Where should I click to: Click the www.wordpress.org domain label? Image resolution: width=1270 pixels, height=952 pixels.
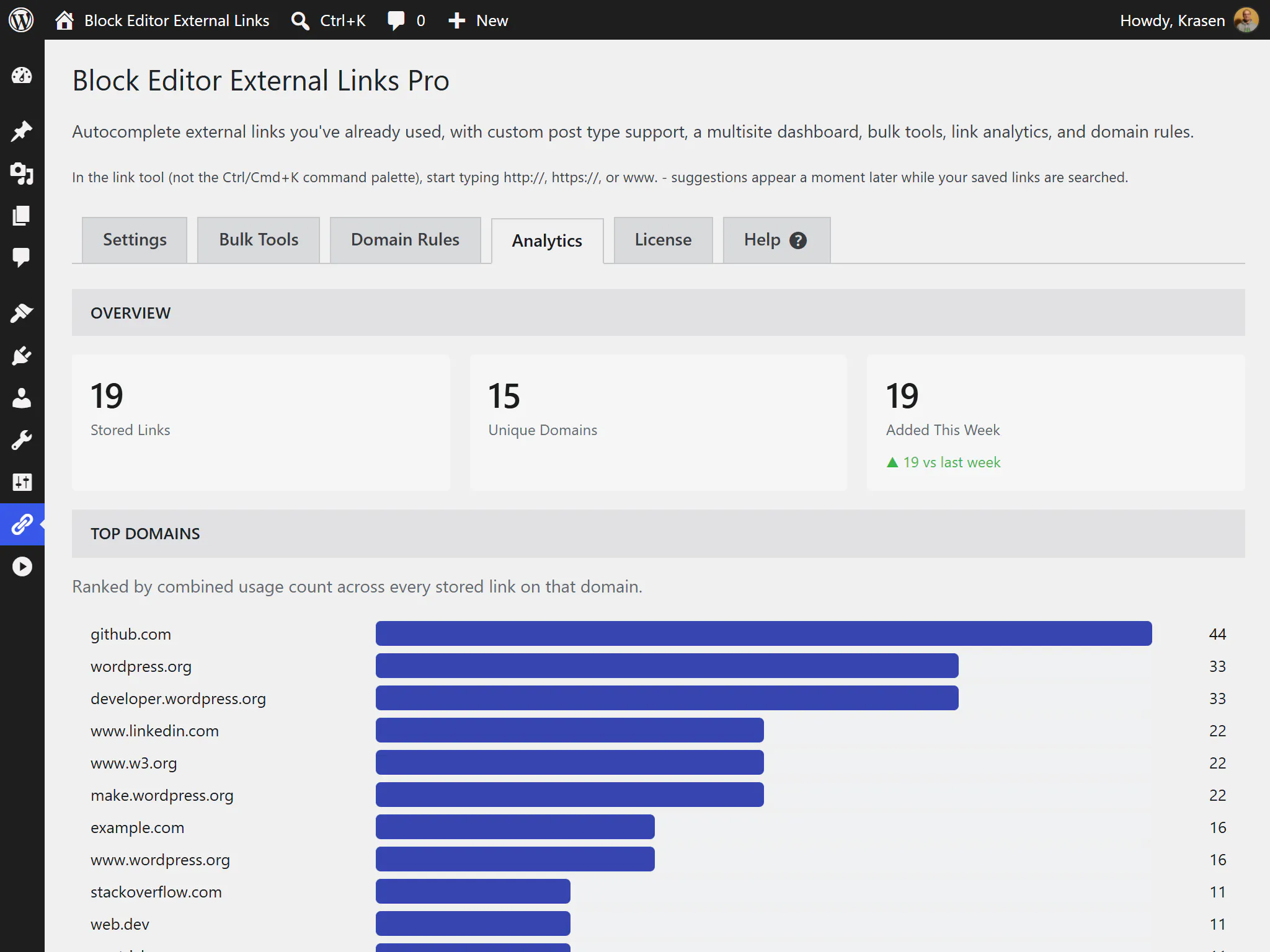[160, 860]
